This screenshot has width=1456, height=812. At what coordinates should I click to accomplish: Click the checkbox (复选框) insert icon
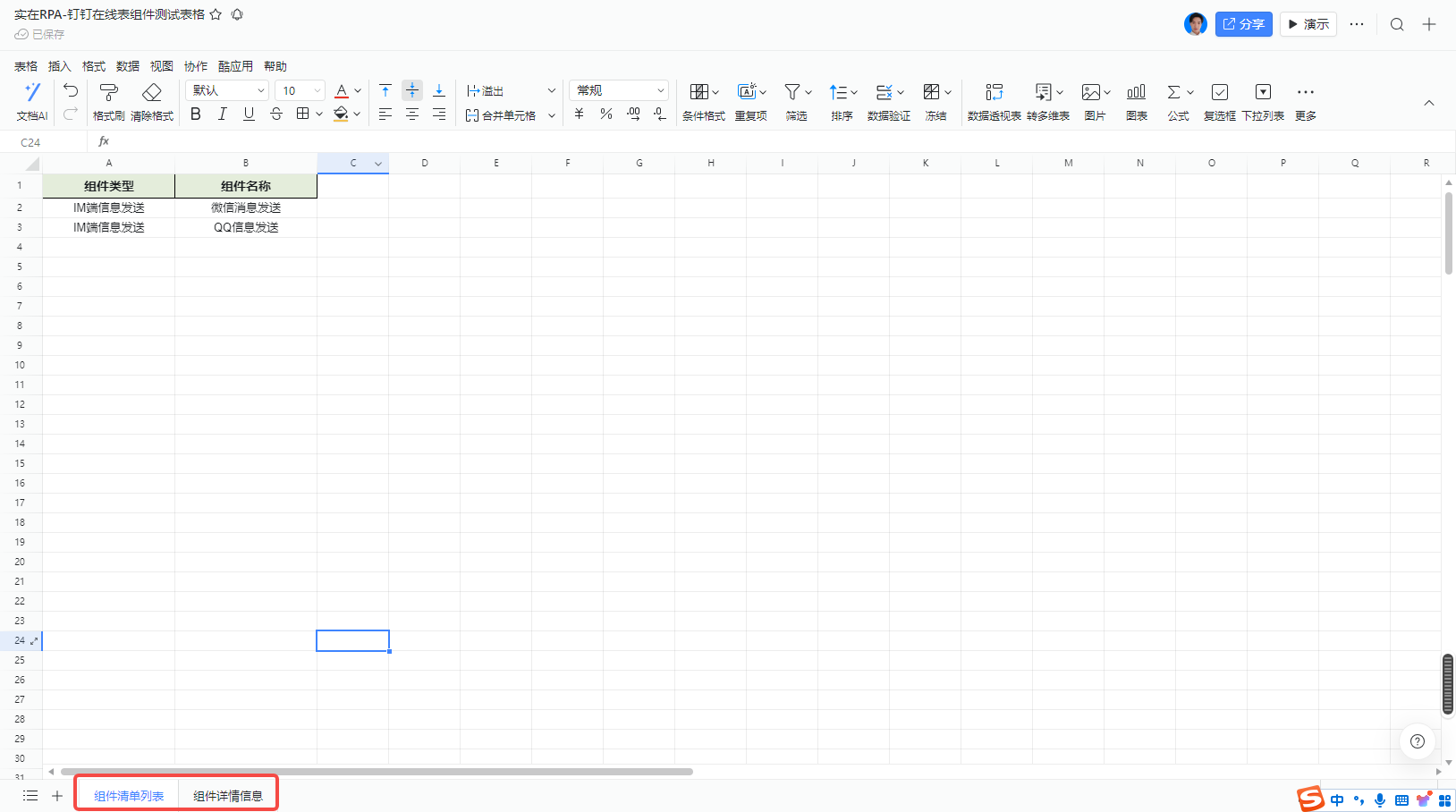(x=1219, y=92)
